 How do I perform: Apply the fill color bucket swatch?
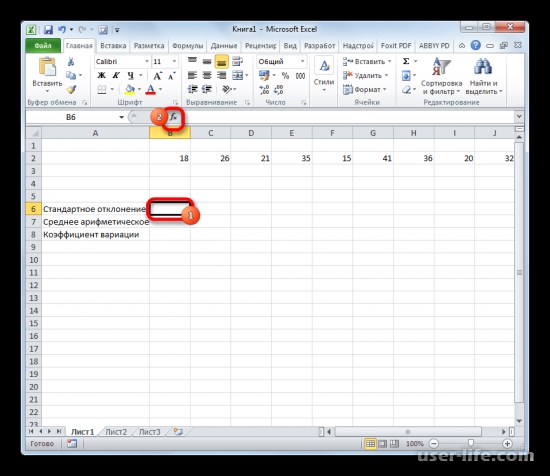130,89
